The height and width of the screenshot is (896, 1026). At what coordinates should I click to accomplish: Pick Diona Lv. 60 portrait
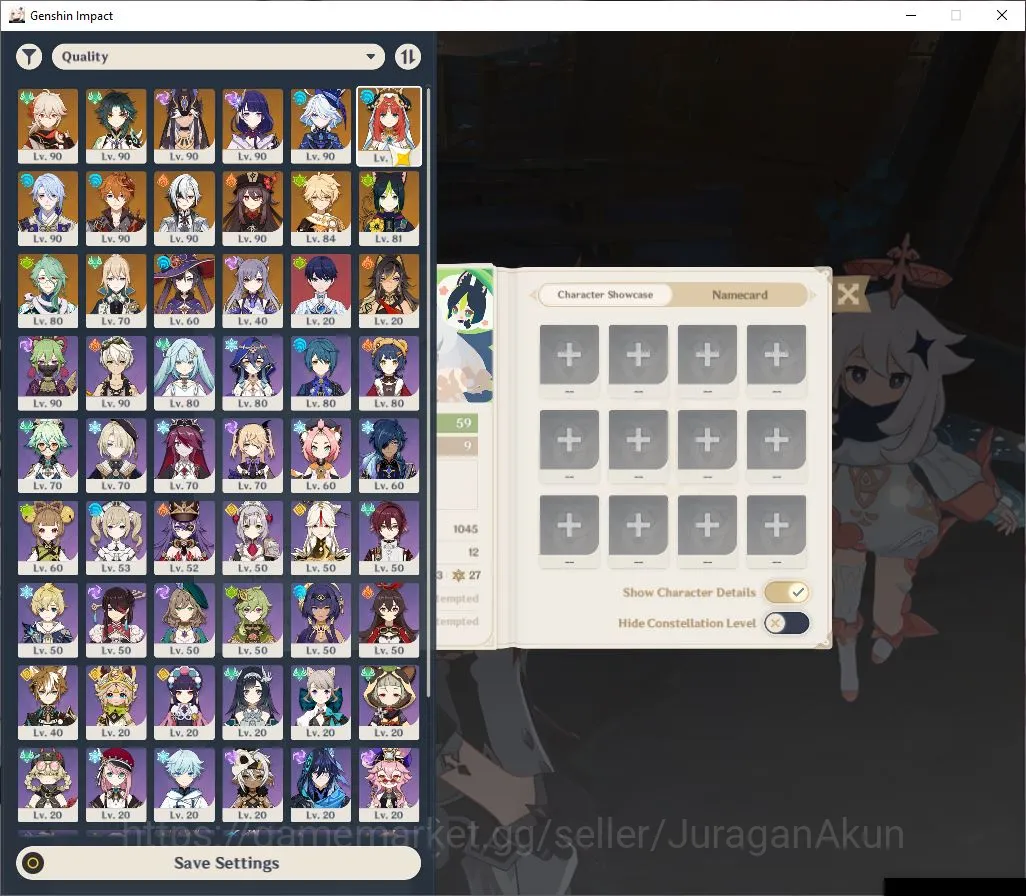click(321, 456)
